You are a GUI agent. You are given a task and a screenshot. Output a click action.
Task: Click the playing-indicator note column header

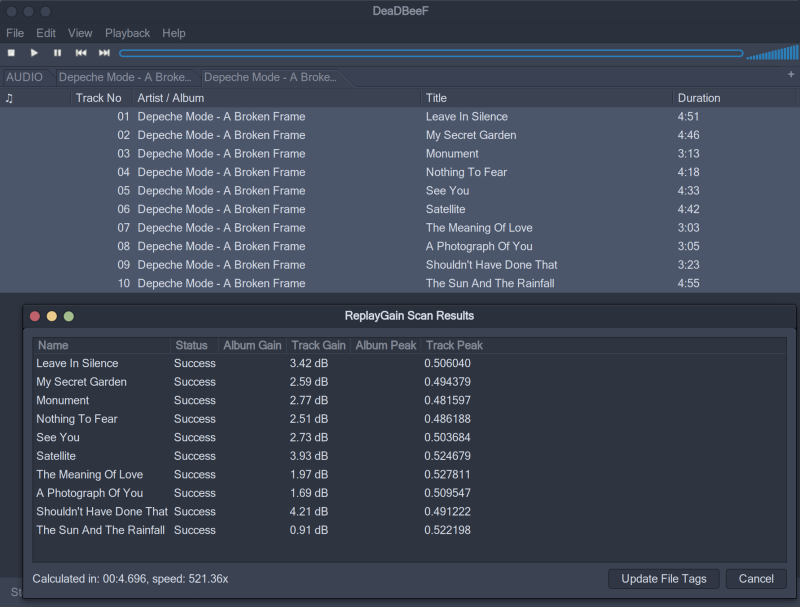9,98
